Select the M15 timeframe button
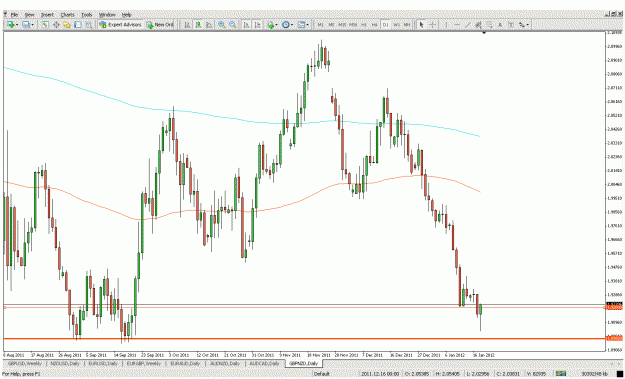 coord(342,25)
